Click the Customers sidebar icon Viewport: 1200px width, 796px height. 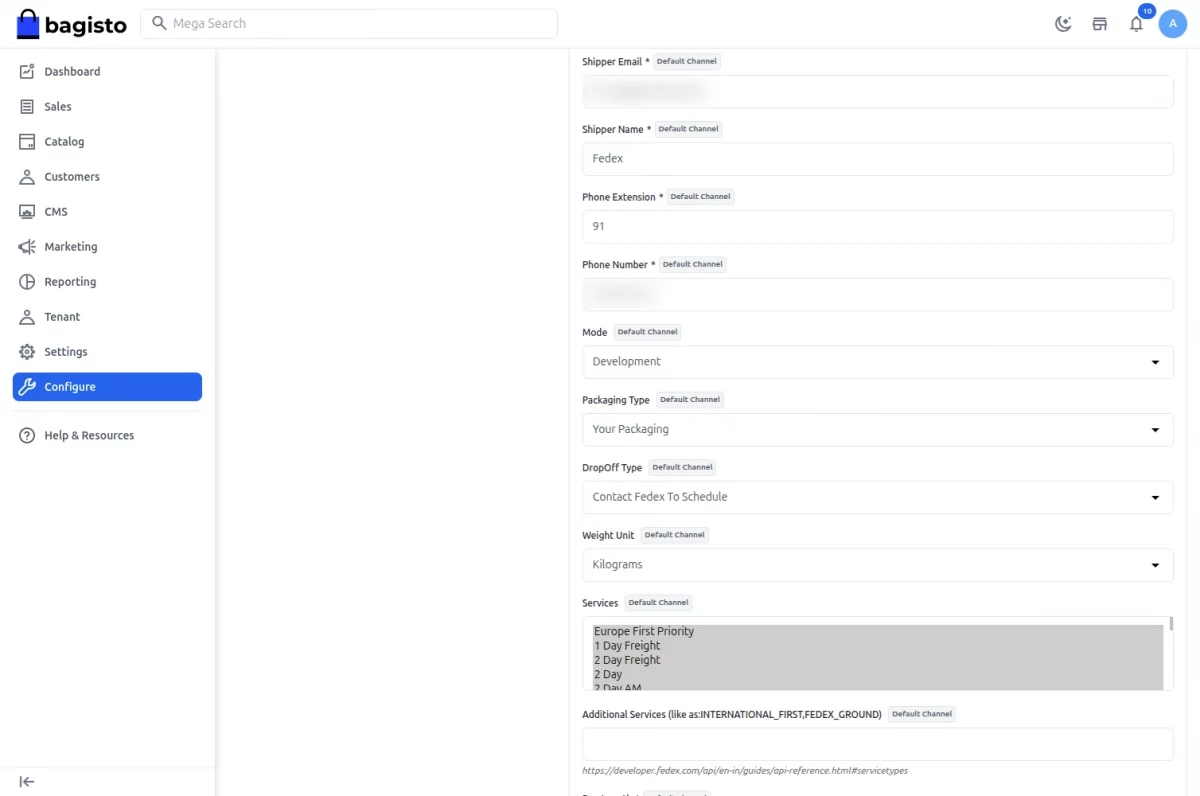[27, 177]
